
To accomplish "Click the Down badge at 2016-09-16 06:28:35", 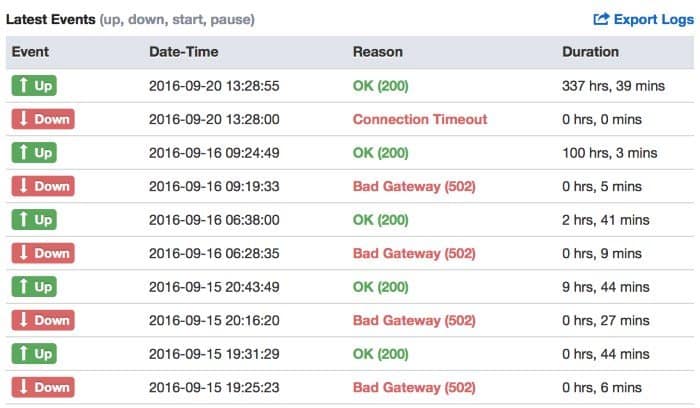I will (x=43, y=253).
